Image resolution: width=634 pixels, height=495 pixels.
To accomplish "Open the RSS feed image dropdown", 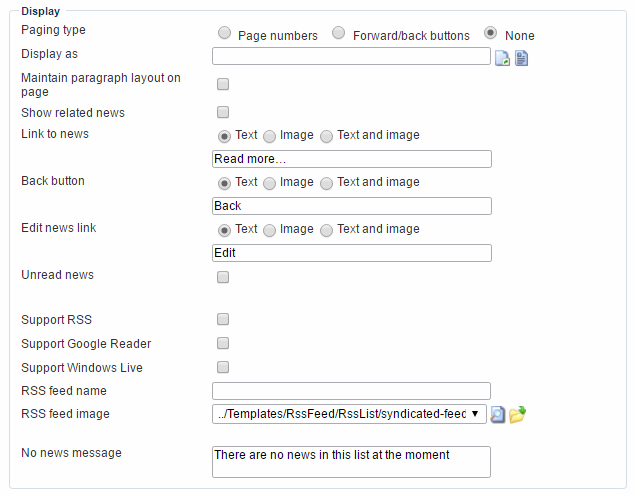I will [349, 414].
